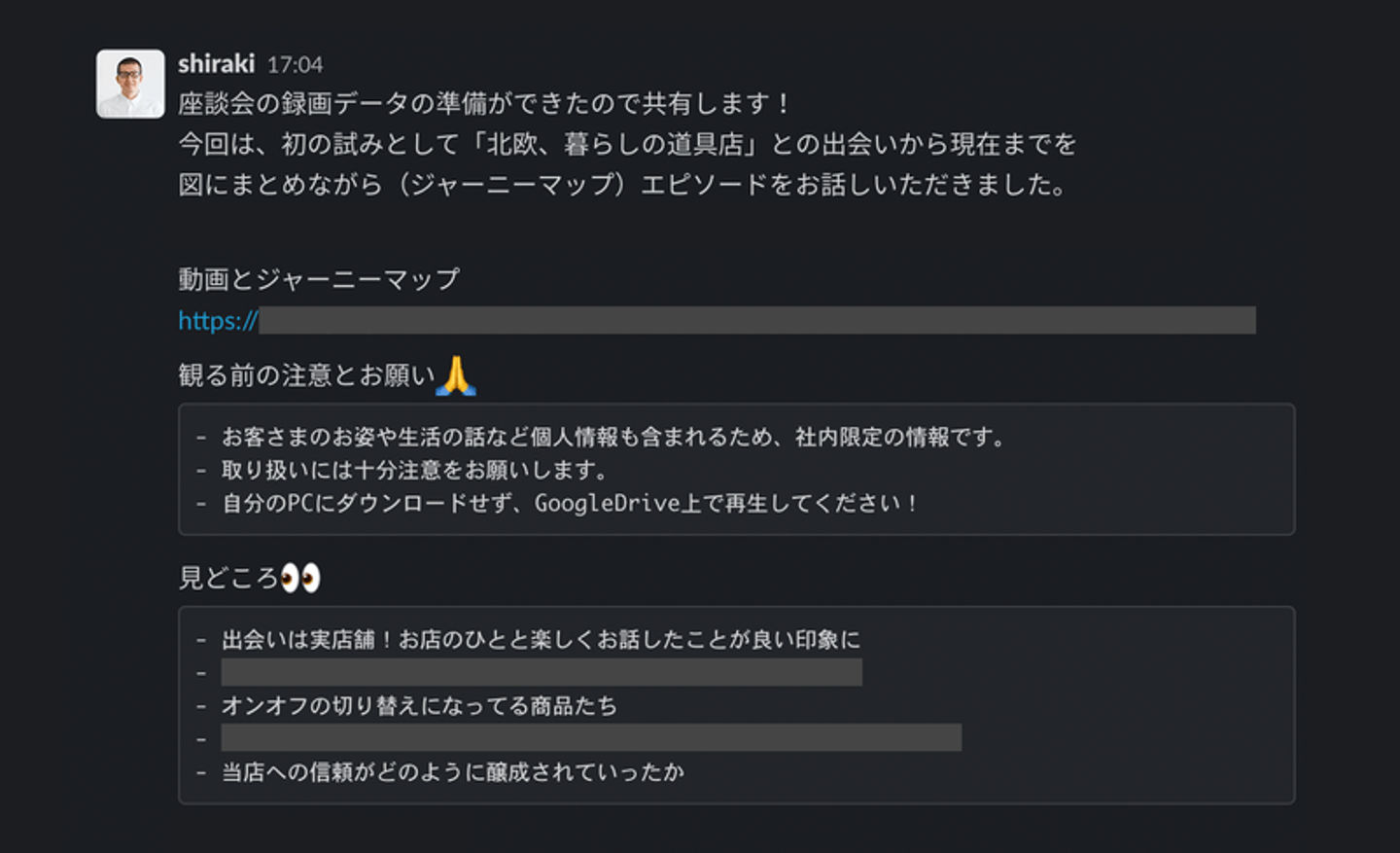This screenshot has height=853, width=1400.
Task: Click the 観る前の注意とお願い heading text
Action: (306, 375)
